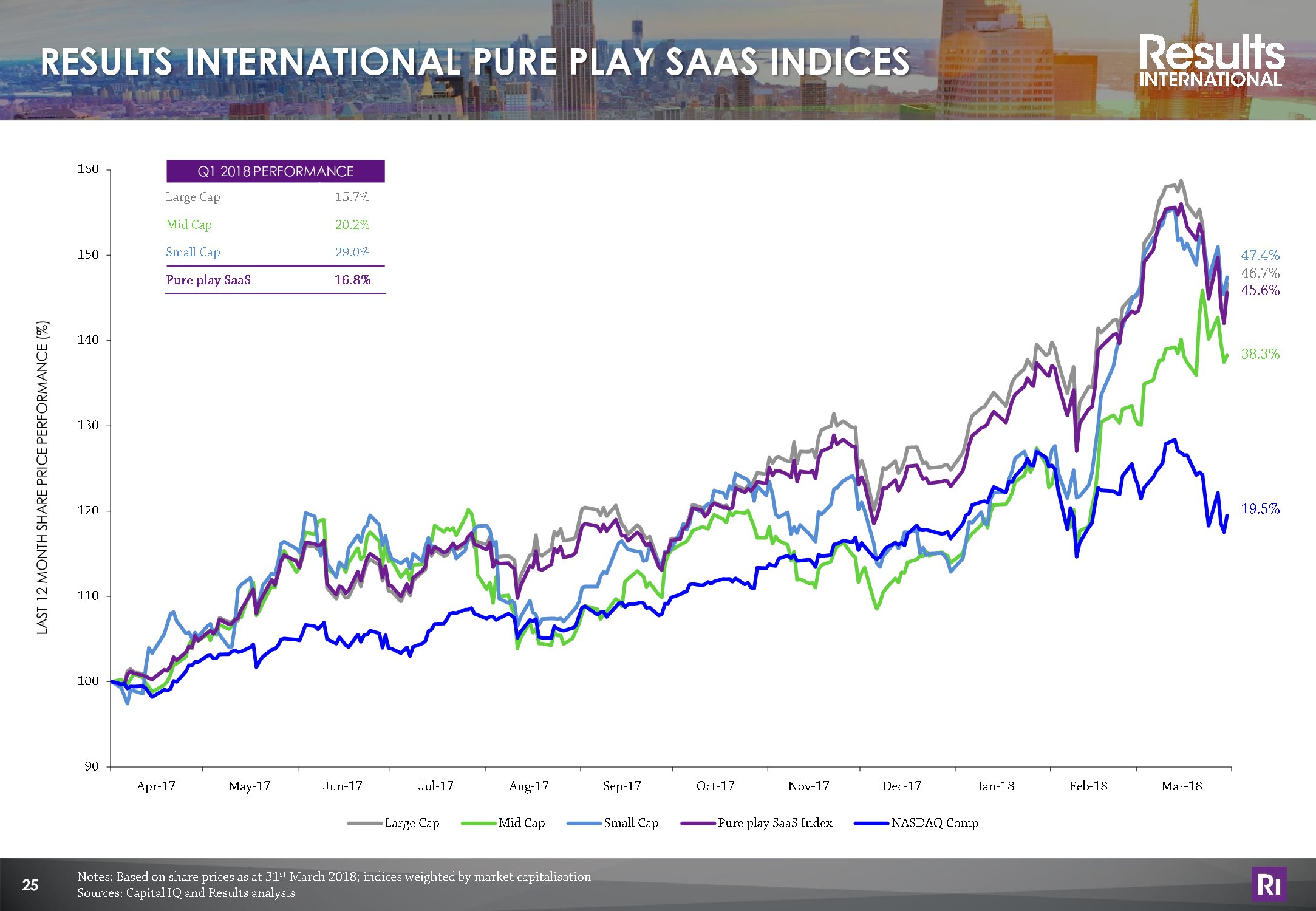The image size is (1316, 911).
Task: Click the NASDAQ Comp legend entry
Action: click(x=934, y=823)
